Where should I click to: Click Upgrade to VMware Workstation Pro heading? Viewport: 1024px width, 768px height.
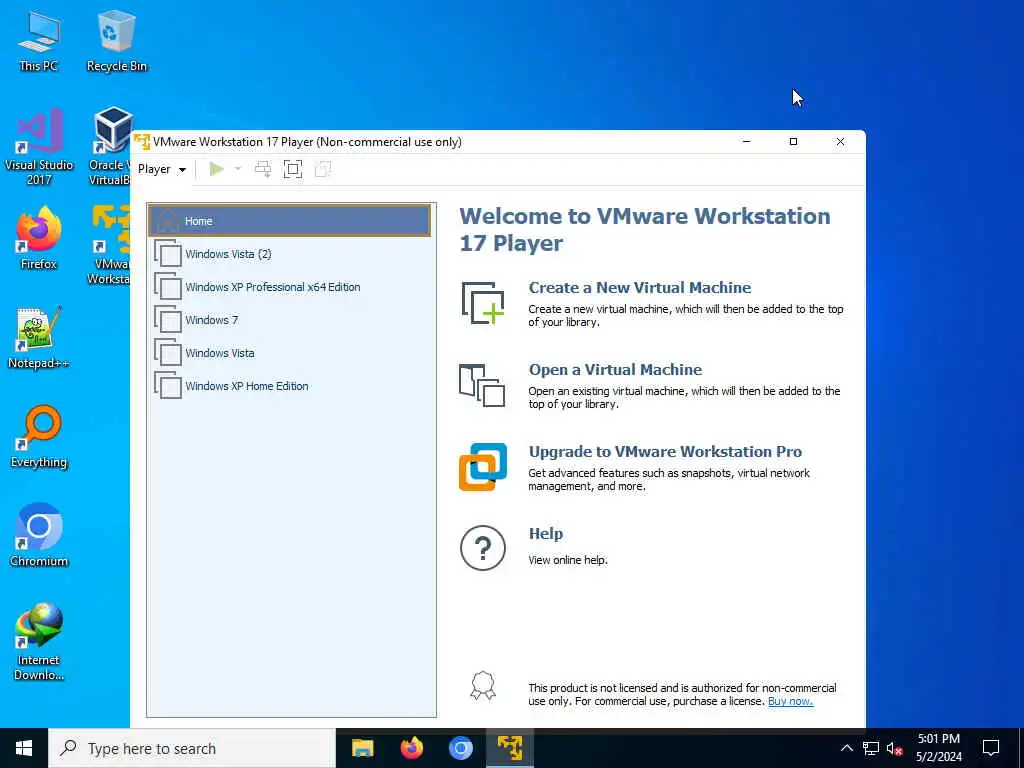665,451
